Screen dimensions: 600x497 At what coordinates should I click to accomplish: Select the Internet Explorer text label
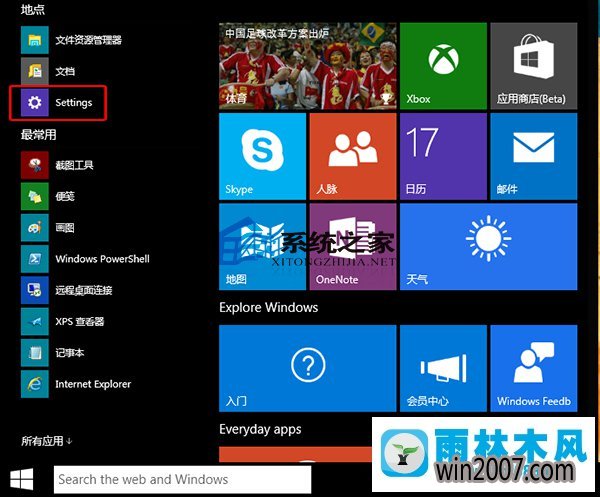[x=93, y=384]
